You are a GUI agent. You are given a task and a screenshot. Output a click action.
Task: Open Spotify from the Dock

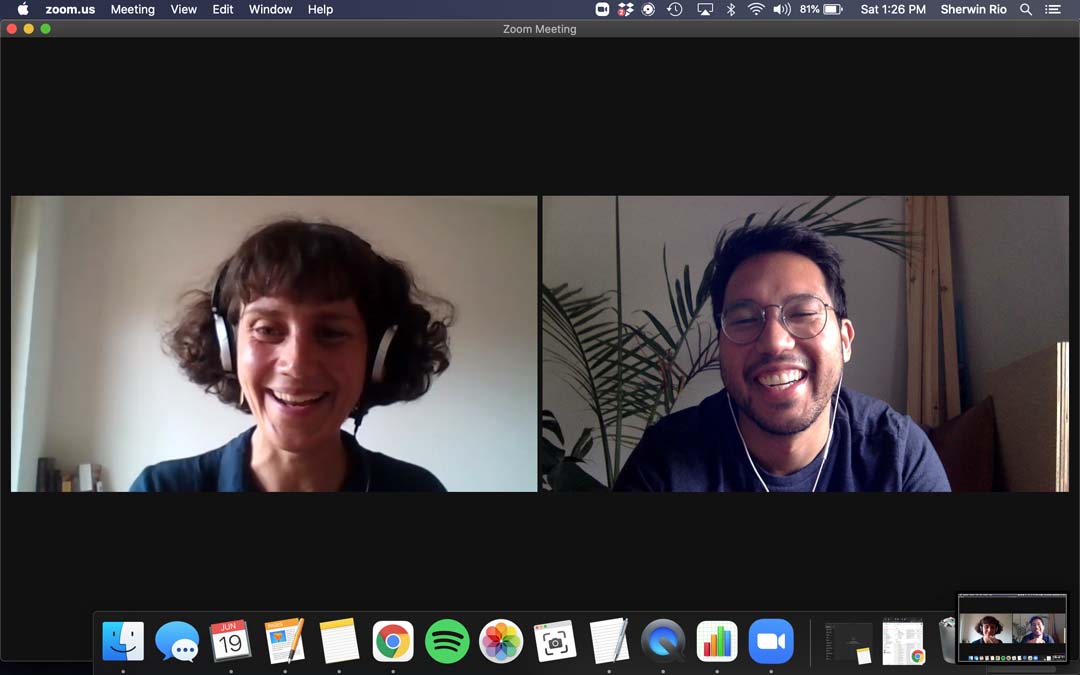pyautogui.click(x=447, y=641)
